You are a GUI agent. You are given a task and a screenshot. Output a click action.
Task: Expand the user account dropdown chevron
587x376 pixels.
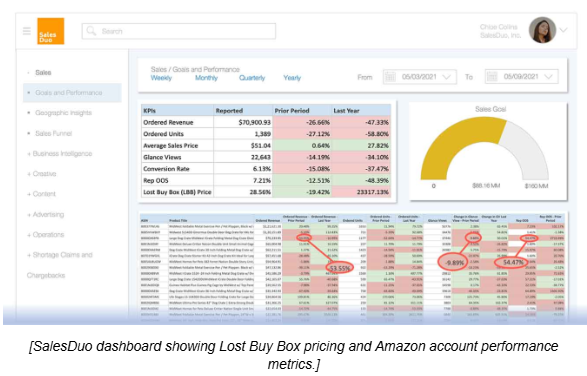(x=563, y=30)
